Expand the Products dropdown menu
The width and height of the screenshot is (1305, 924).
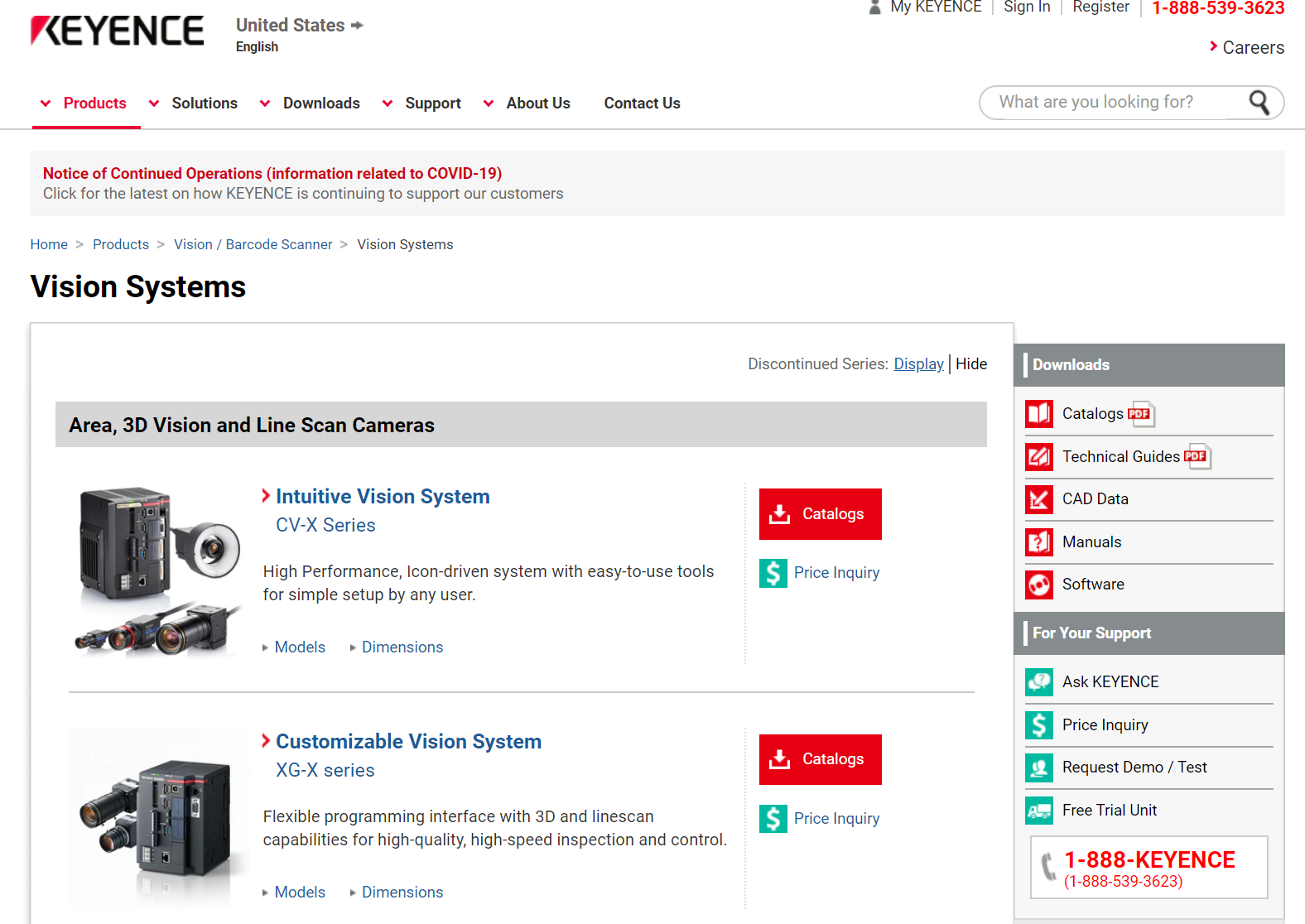(85, 103)
